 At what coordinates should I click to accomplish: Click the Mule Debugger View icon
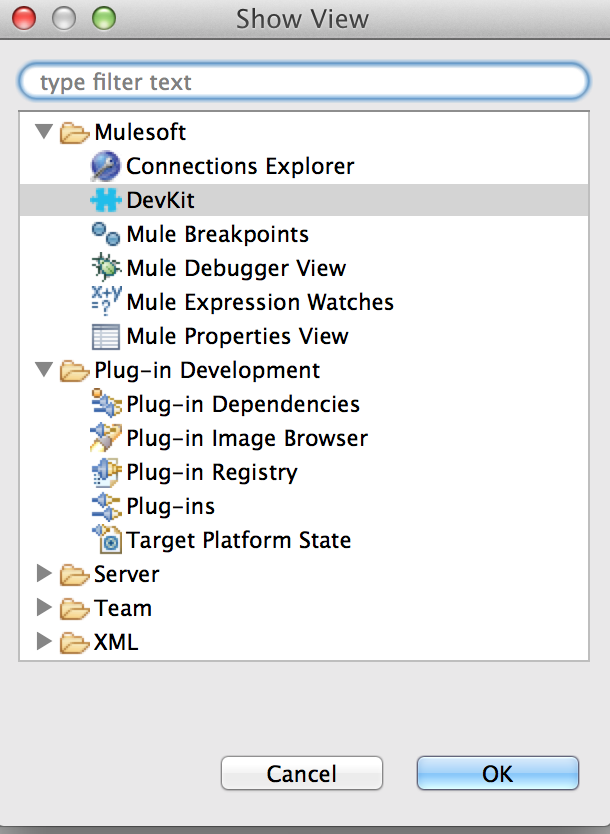coord(108,268)
